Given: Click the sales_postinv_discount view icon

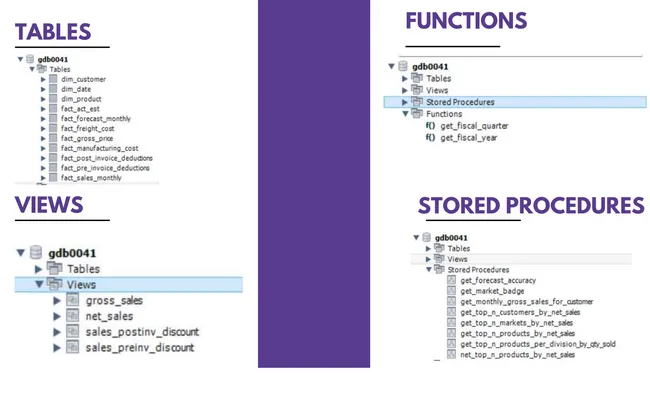Looking at the screenshot, I should [x=73, y=331].
